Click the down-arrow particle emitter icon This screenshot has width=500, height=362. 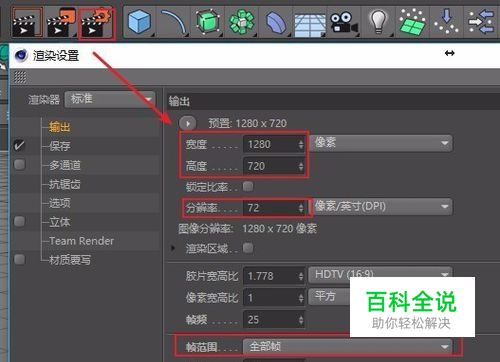(x=446, y=22)
